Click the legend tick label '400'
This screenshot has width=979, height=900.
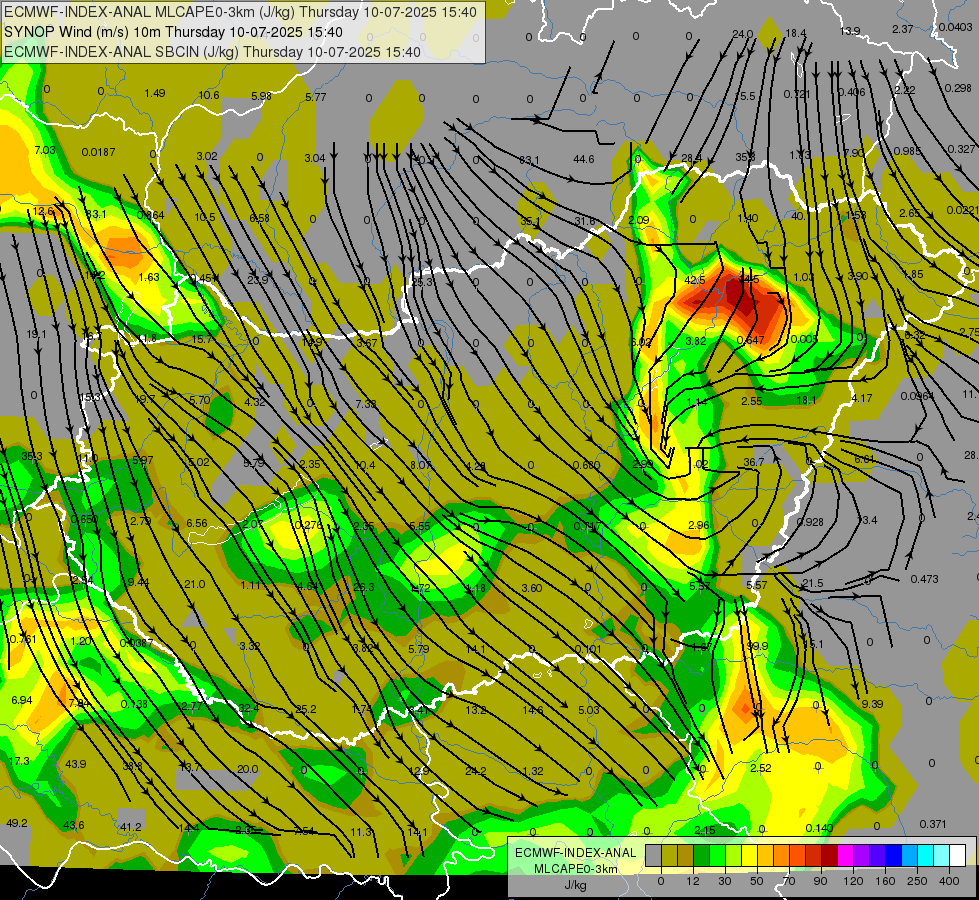click(949, 881)
